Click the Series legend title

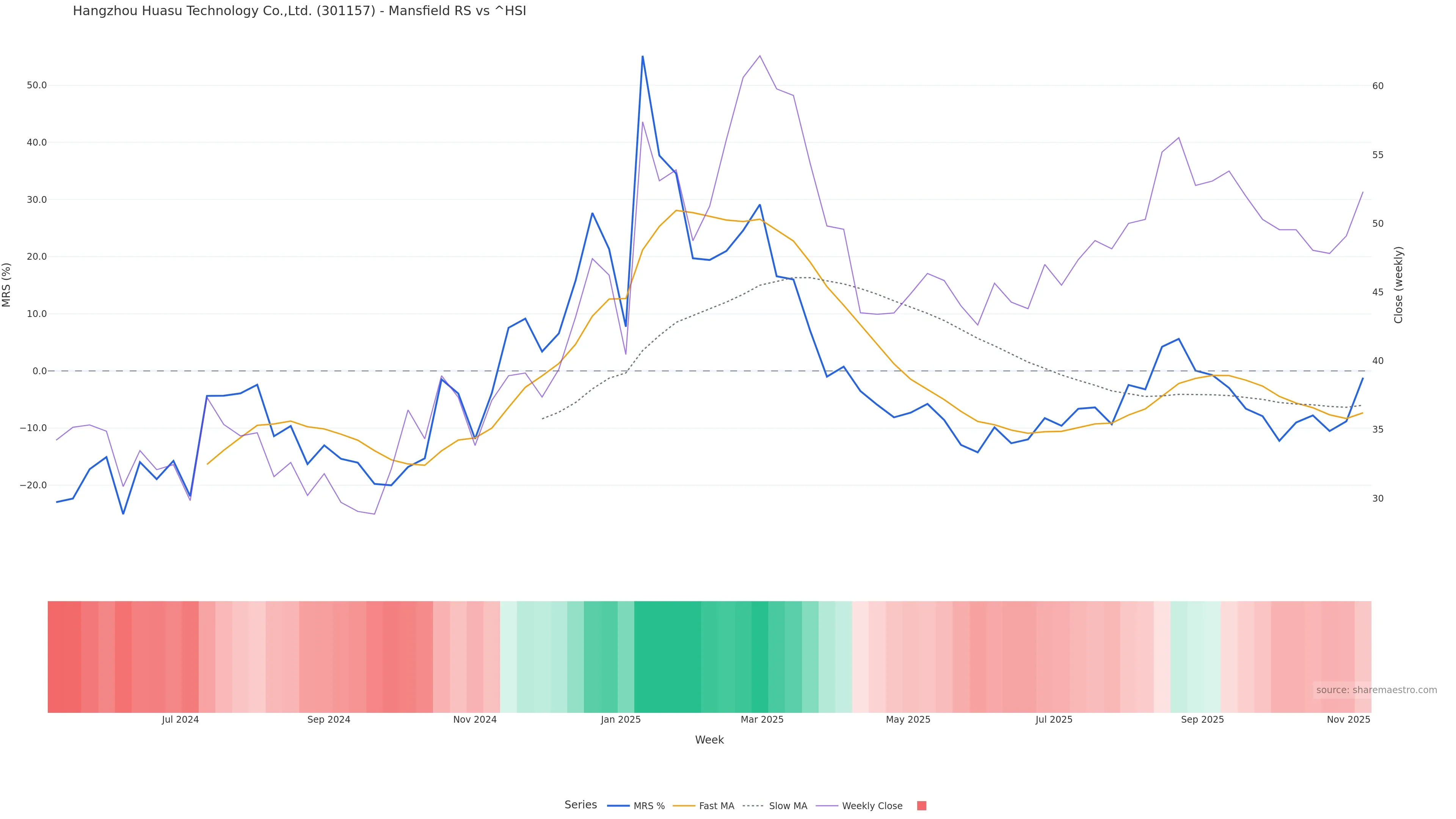pyautogui.click(x=581, y=805)
